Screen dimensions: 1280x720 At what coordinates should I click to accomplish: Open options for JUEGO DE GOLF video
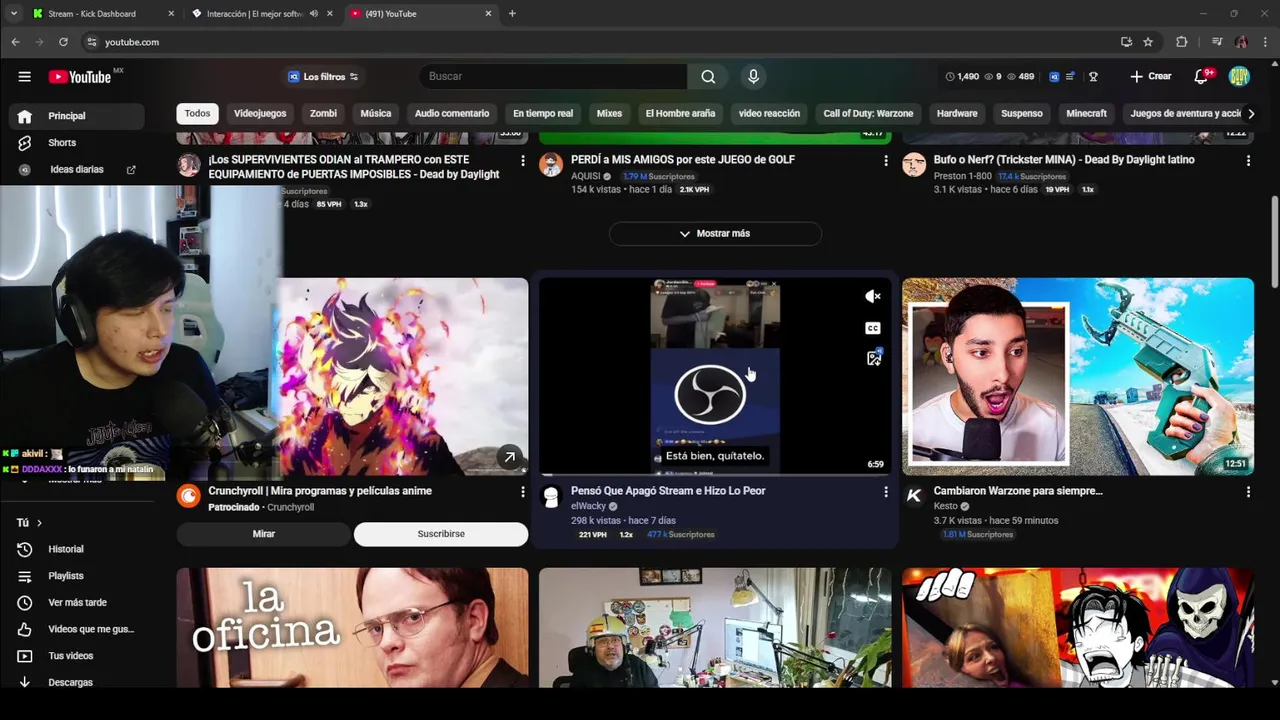tap(885, 160)
